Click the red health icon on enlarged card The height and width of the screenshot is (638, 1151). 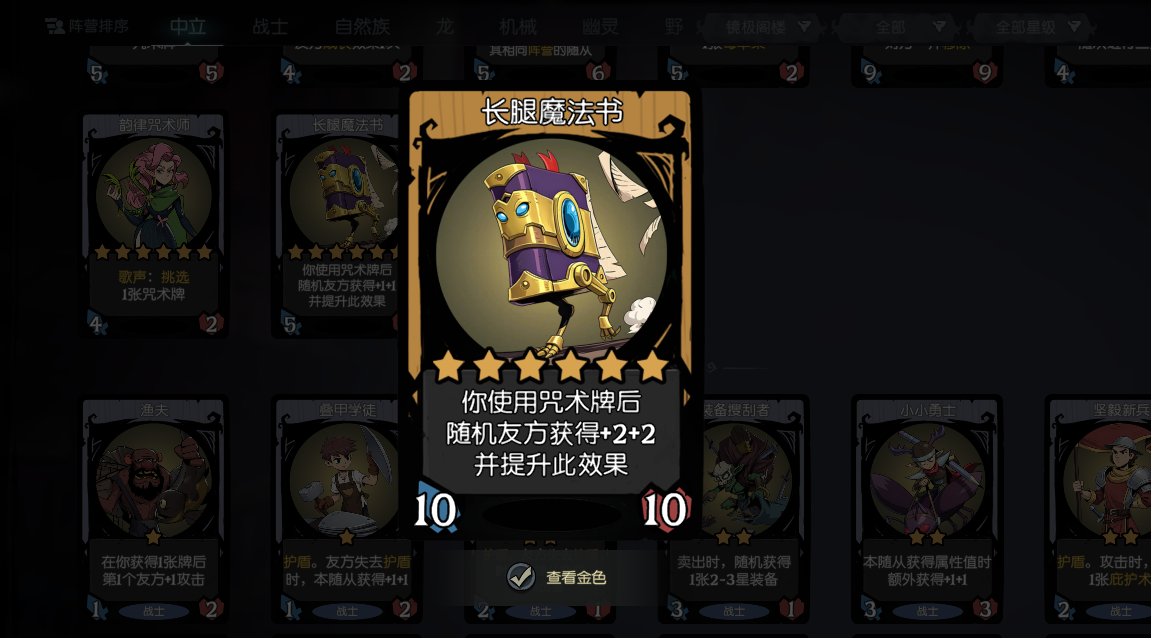(665, 509)
